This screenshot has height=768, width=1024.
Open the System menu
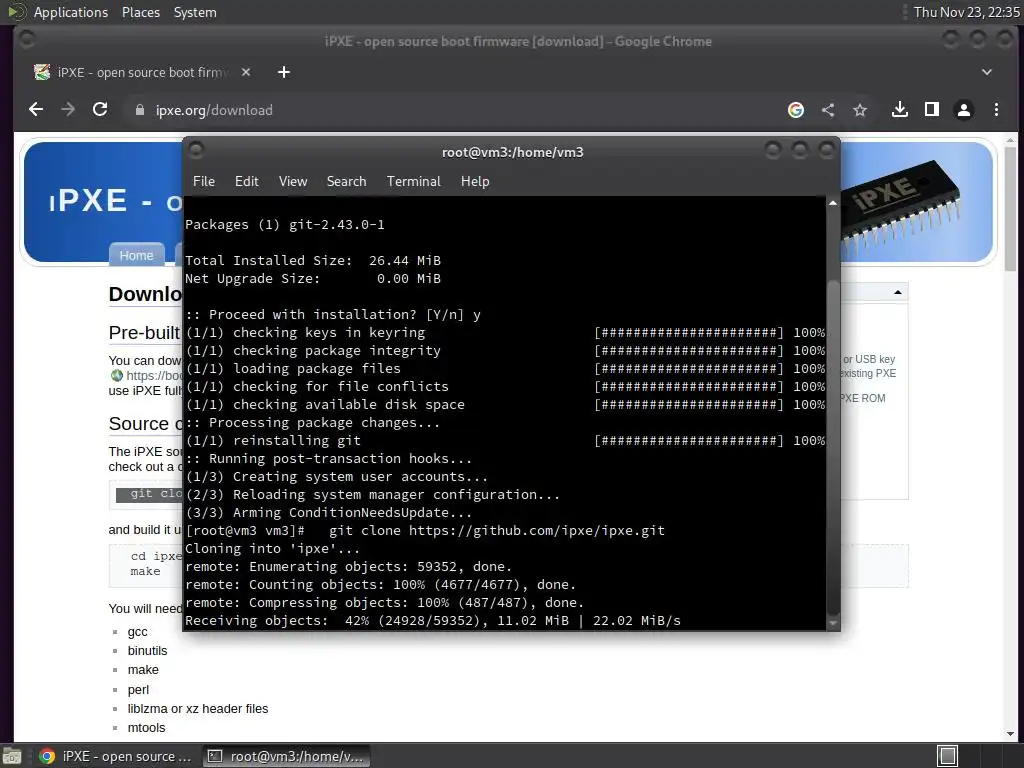(x=195, y=12)
